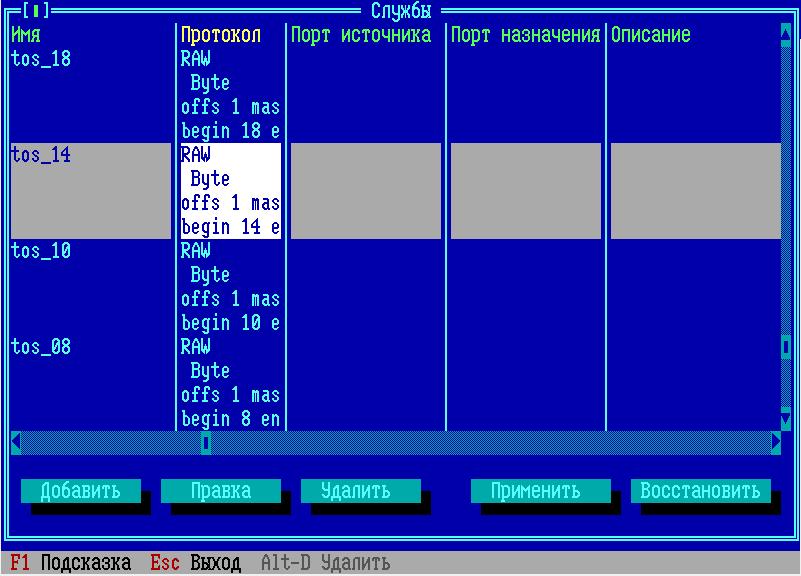Click the Протокол column header

click(x=221, y=35)
